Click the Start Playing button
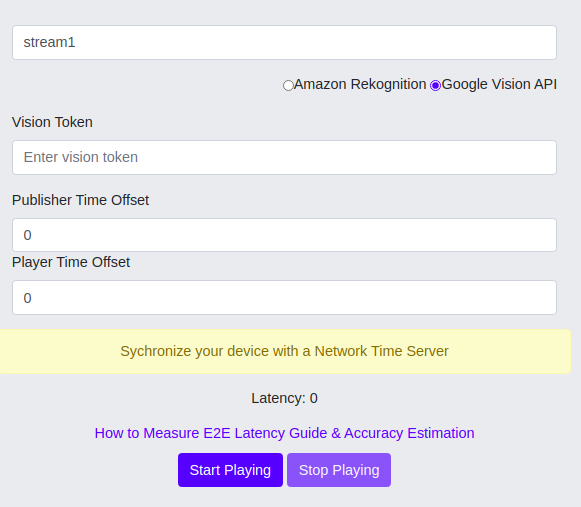Viewport: 581px width, 507px height. point(230,470)
